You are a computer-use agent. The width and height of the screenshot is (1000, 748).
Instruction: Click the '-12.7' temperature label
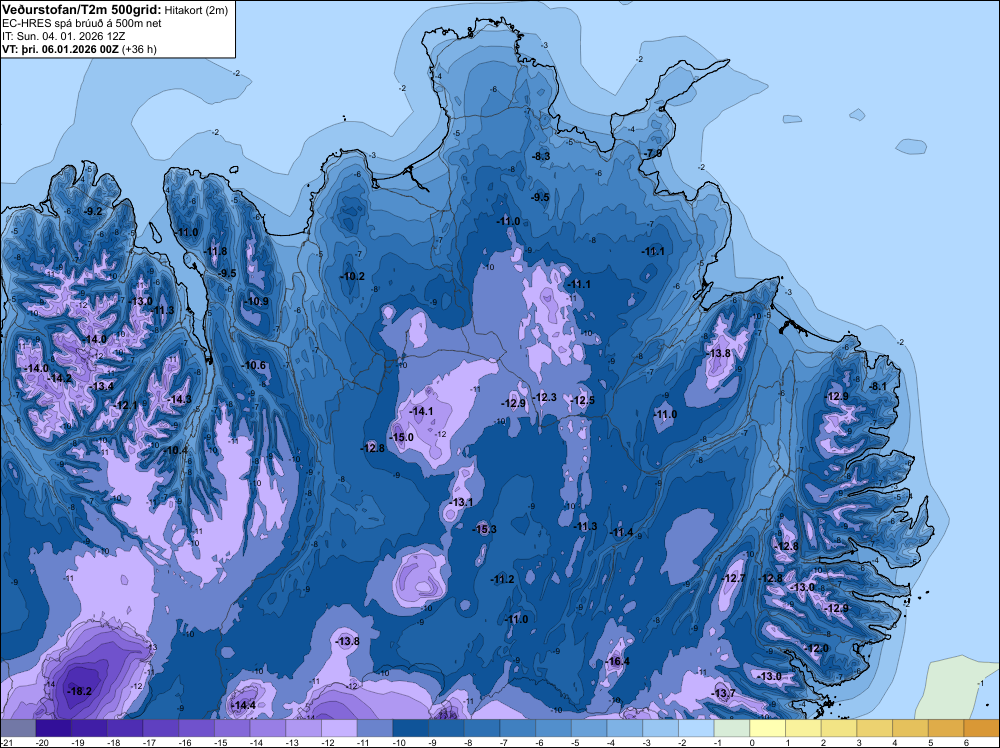(733, 578)
